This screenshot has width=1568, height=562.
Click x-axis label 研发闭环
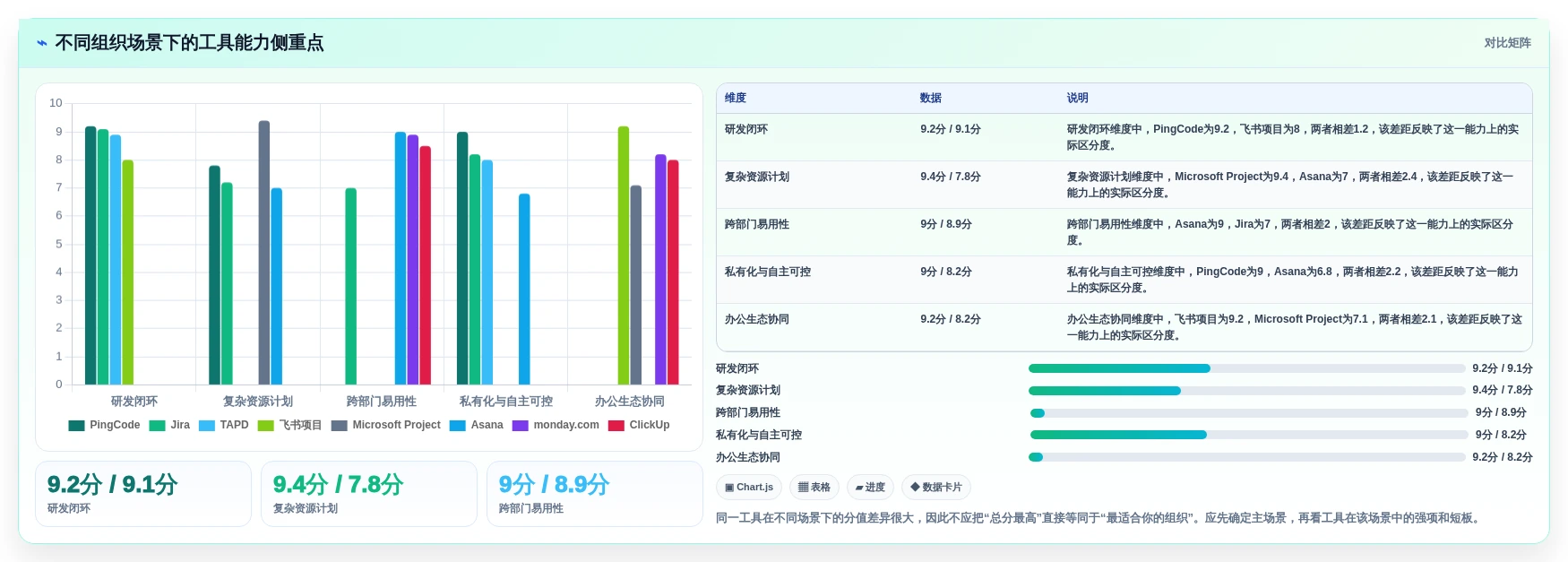[134, 402]
